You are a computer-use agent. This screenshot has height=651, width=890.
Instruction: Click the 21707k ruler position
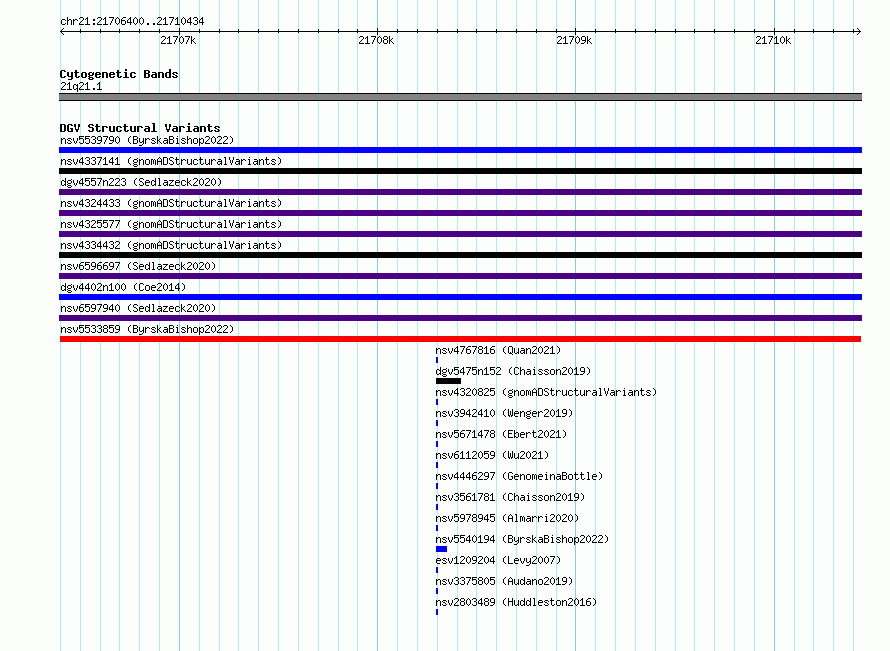[178, 40]
